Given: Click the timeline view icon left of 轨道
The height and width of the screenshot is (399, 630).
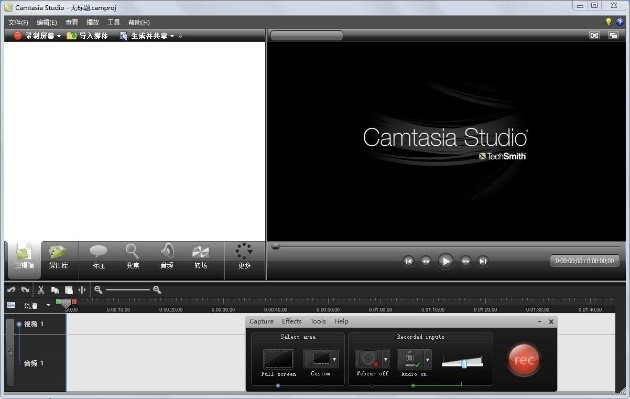Looking at the screenshot, I should (11, 305).
